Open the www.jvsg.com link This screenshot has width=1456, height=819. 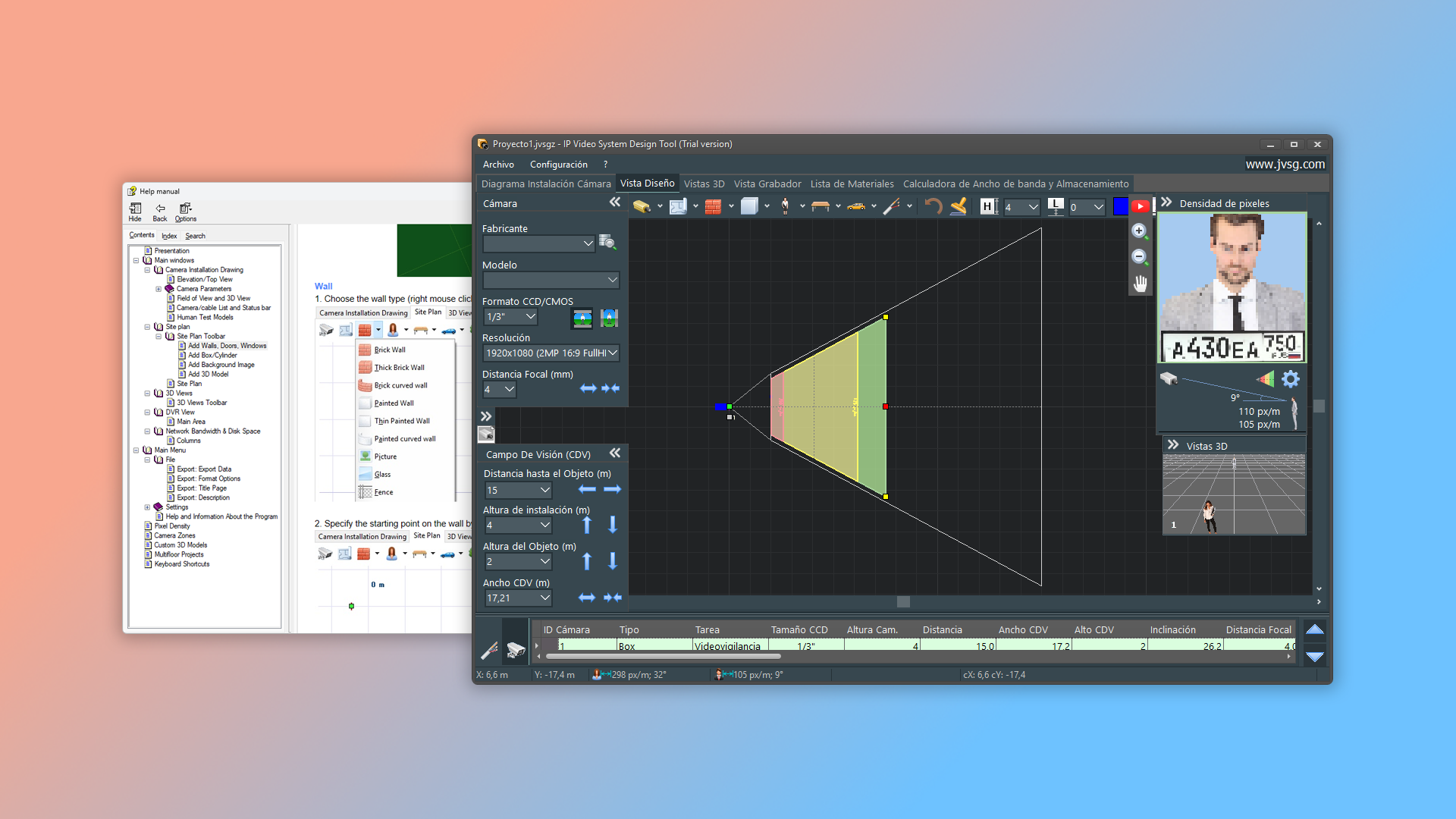(1285, 165)
